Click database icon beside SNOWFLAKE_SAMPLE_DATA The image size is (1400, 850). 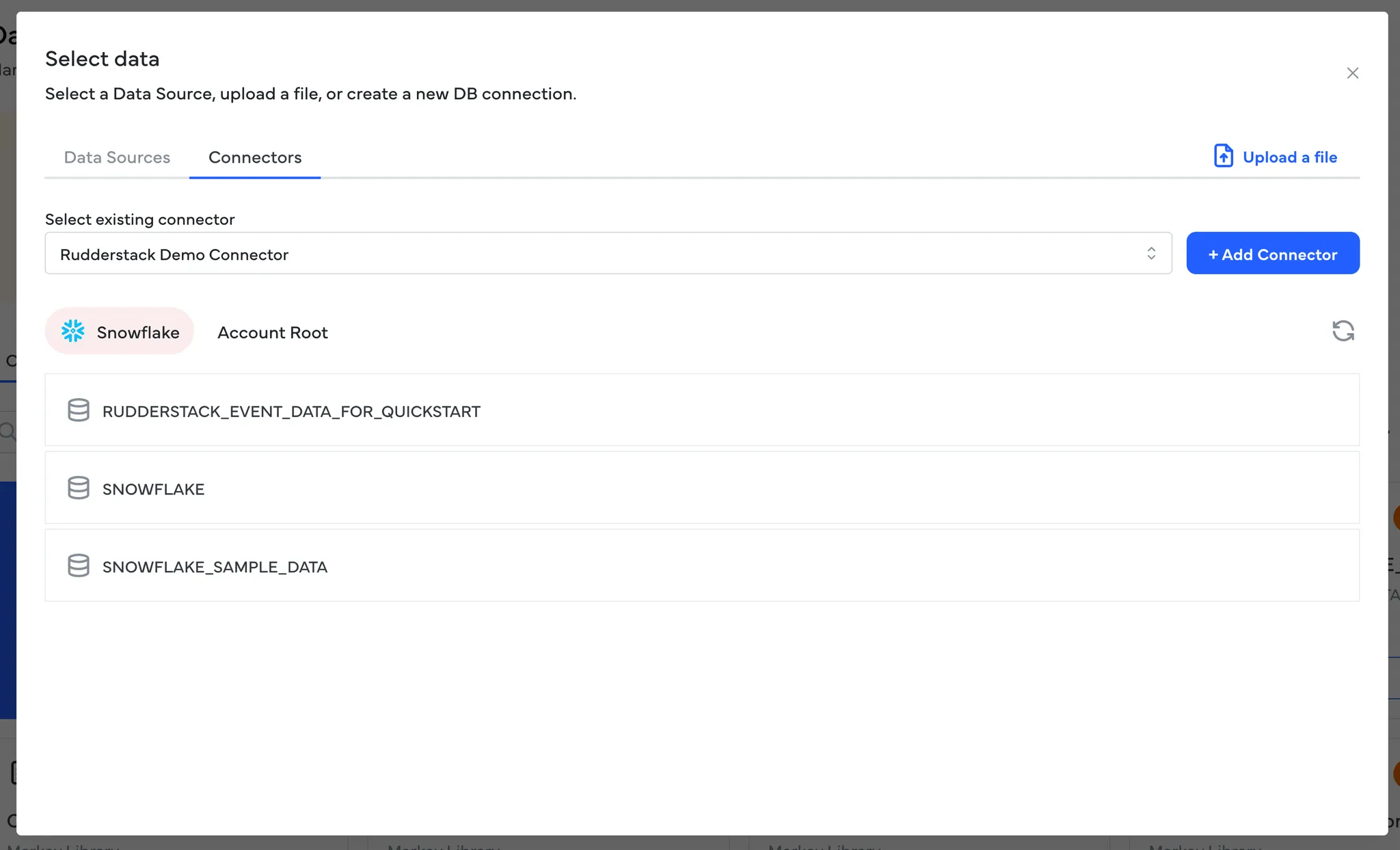(79, 566)
